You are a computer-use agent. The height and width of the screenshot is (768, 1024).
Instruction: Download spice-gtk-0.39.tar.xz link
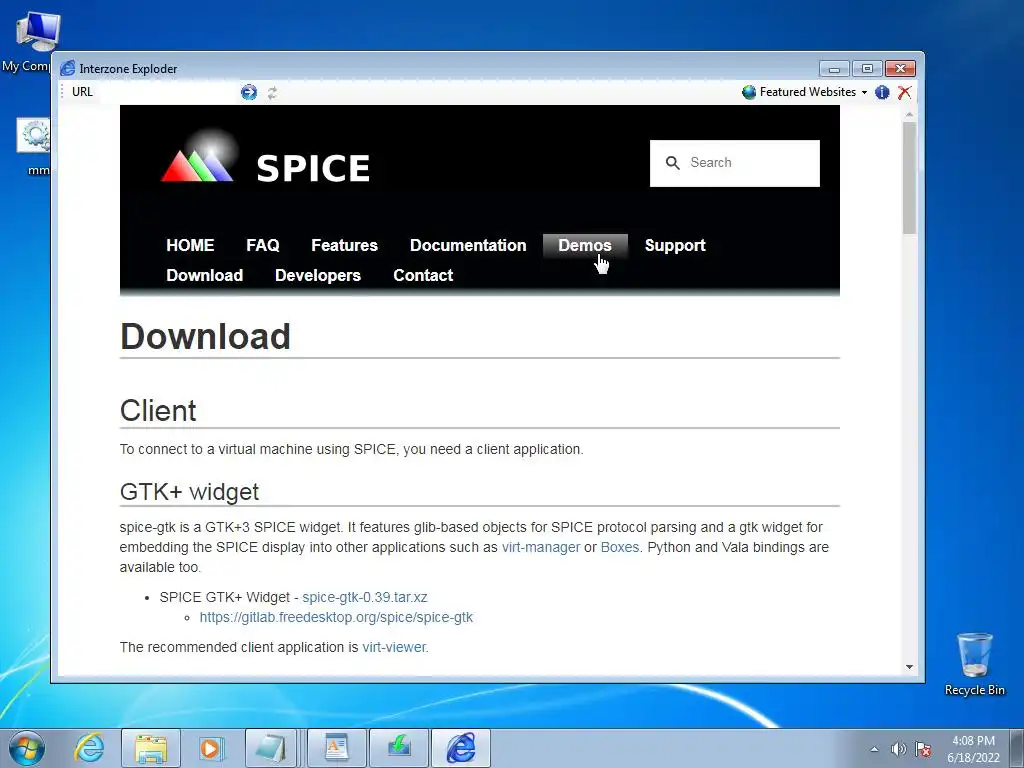point(364,598)
